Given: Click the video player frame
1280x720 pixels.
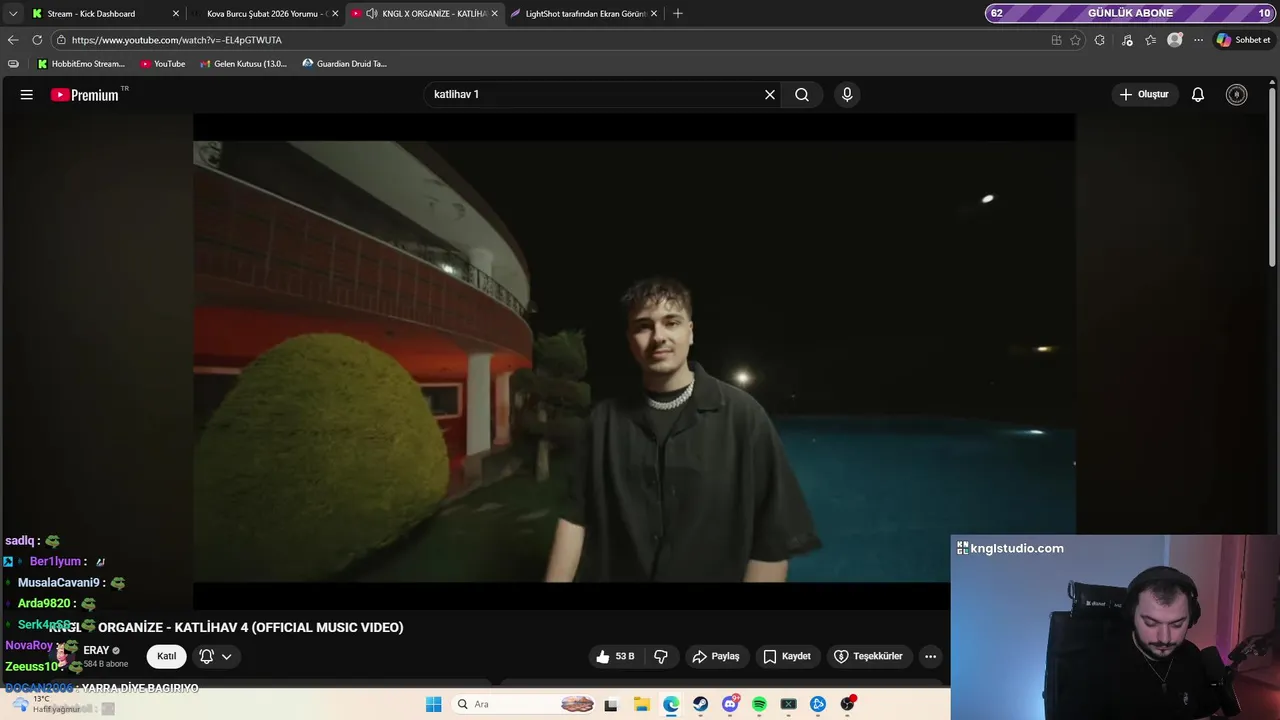Looking at the screenshot, I should click(x=634, y=361).
